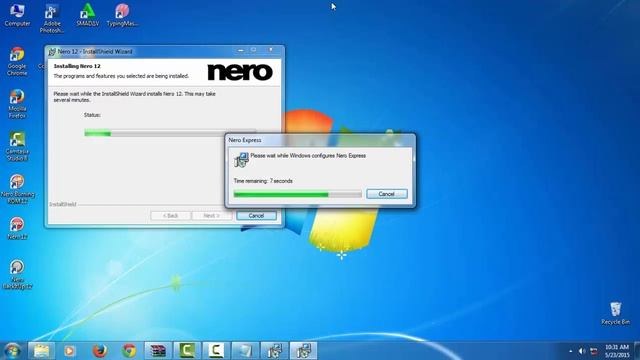Select the Nero BackItUp 12 desktop shortcut

coord(17,274)
